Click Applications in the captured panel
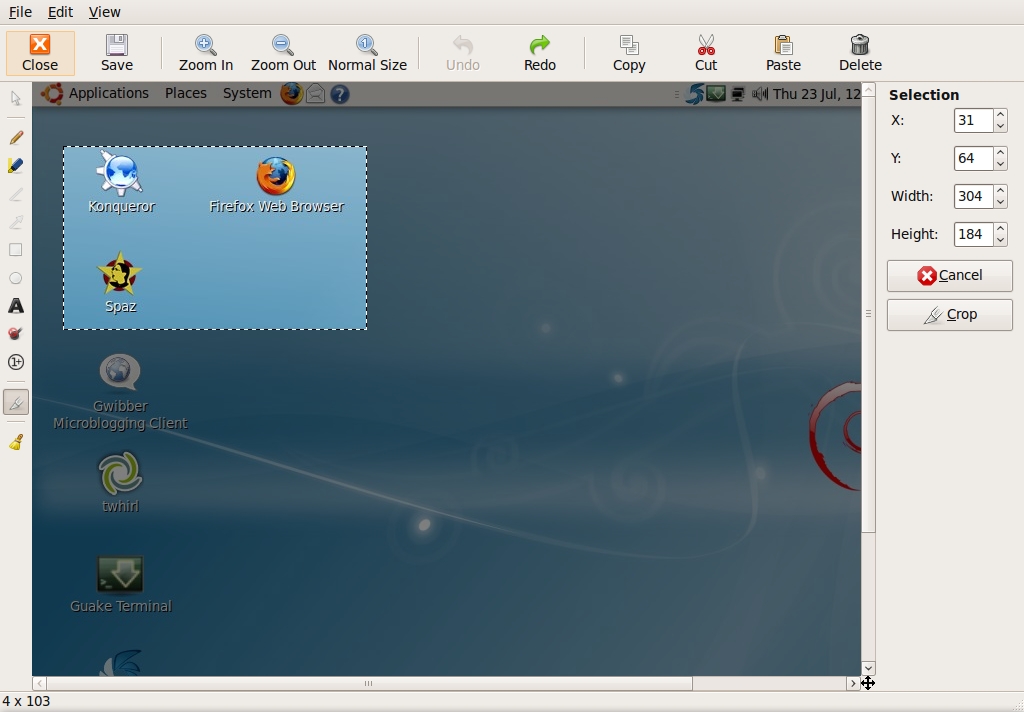 click(x=108, y=93)
